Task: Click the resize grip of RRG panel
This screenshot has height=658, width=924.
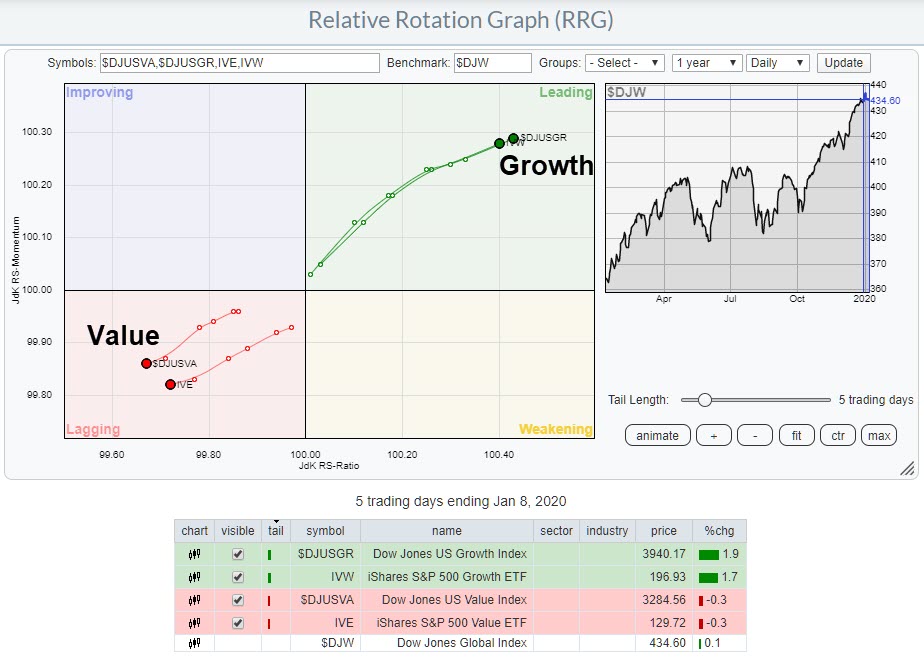Action: coord(908,468)
